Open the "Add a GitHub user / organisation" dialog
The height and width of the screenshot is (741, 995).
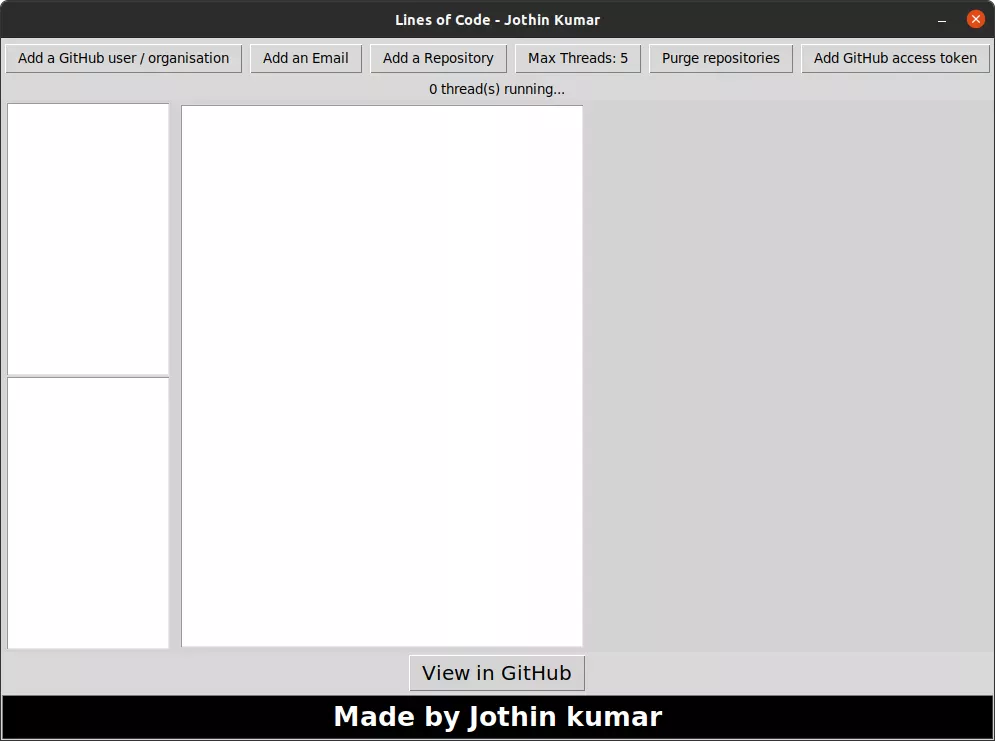click(x=123, y=58)
